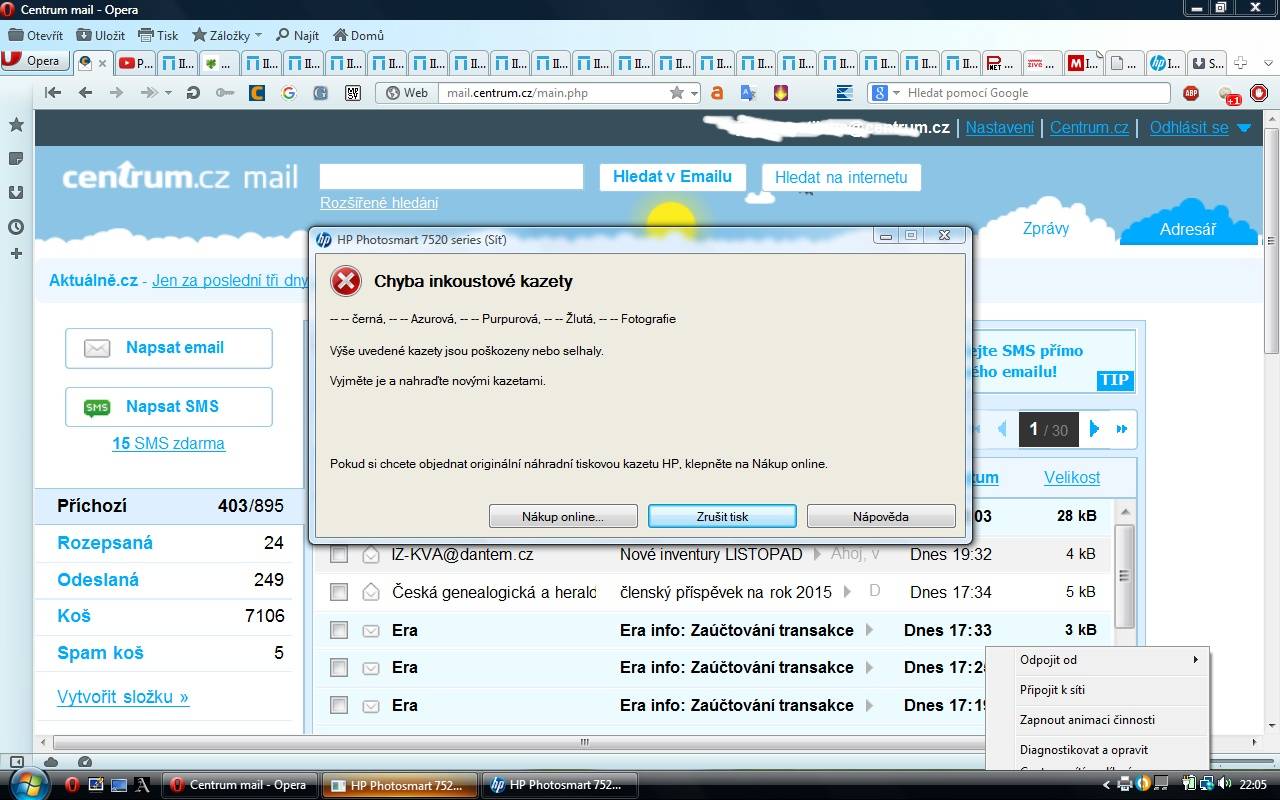Viewport: 1280px width, 800px height.
Task: Open a new tab with plus icon
Action: (1240, 63)
